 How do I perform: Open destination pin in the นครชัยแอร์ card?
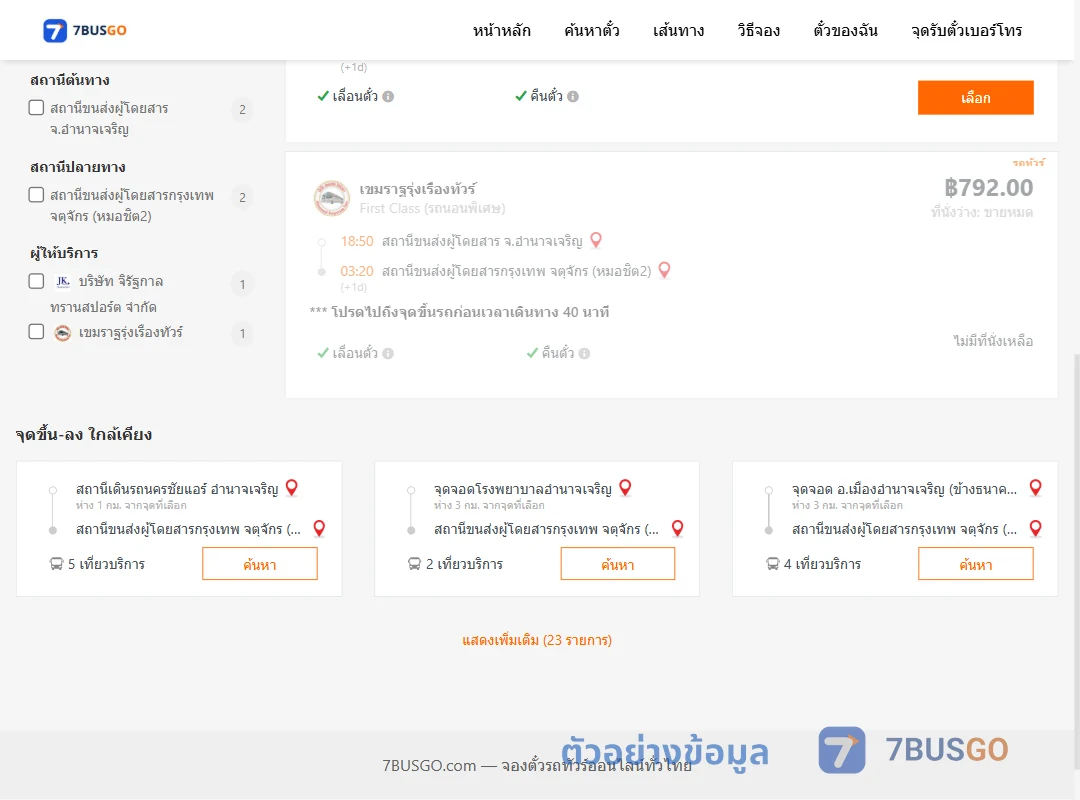pyautogui.click(x=320, y=529)
